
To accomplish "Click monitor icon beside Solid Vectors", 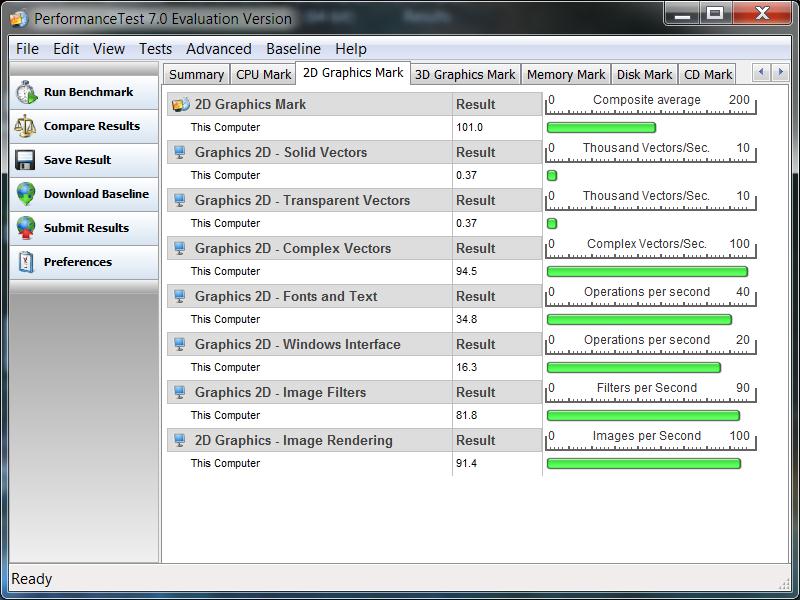I will 180,152.
